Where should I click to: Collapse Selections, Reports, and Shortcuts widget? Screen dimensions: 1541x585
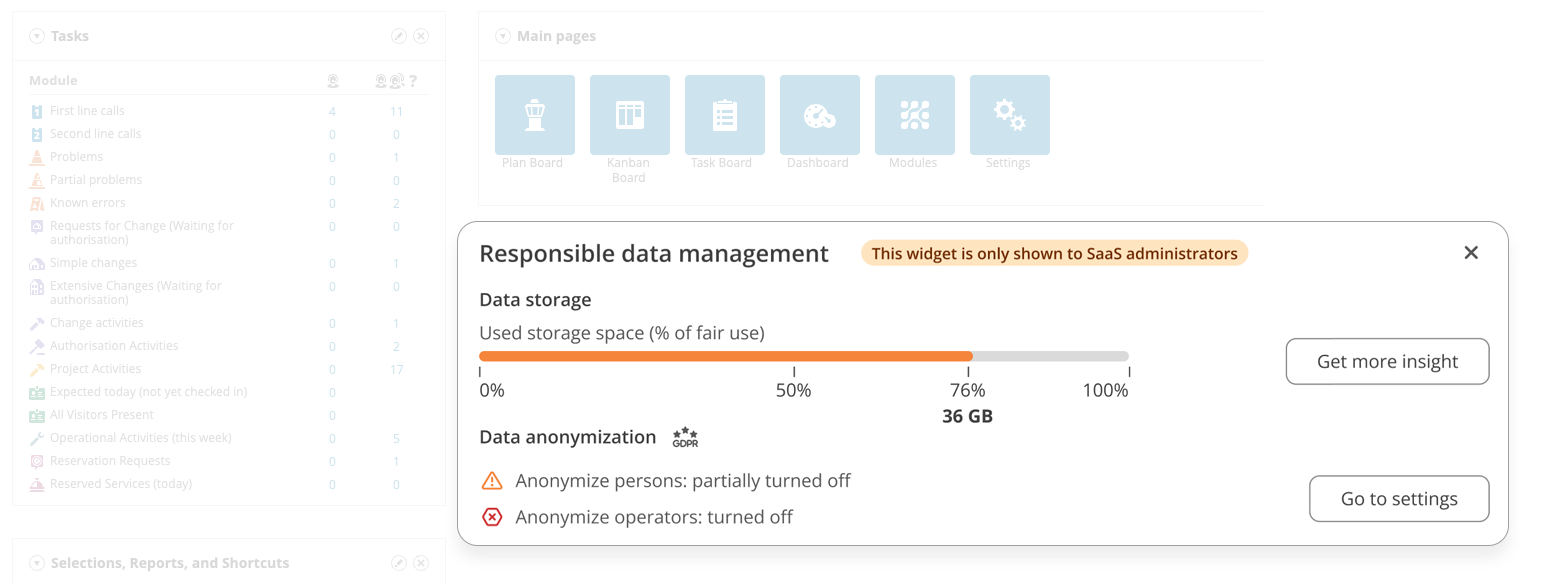(37, 563)
